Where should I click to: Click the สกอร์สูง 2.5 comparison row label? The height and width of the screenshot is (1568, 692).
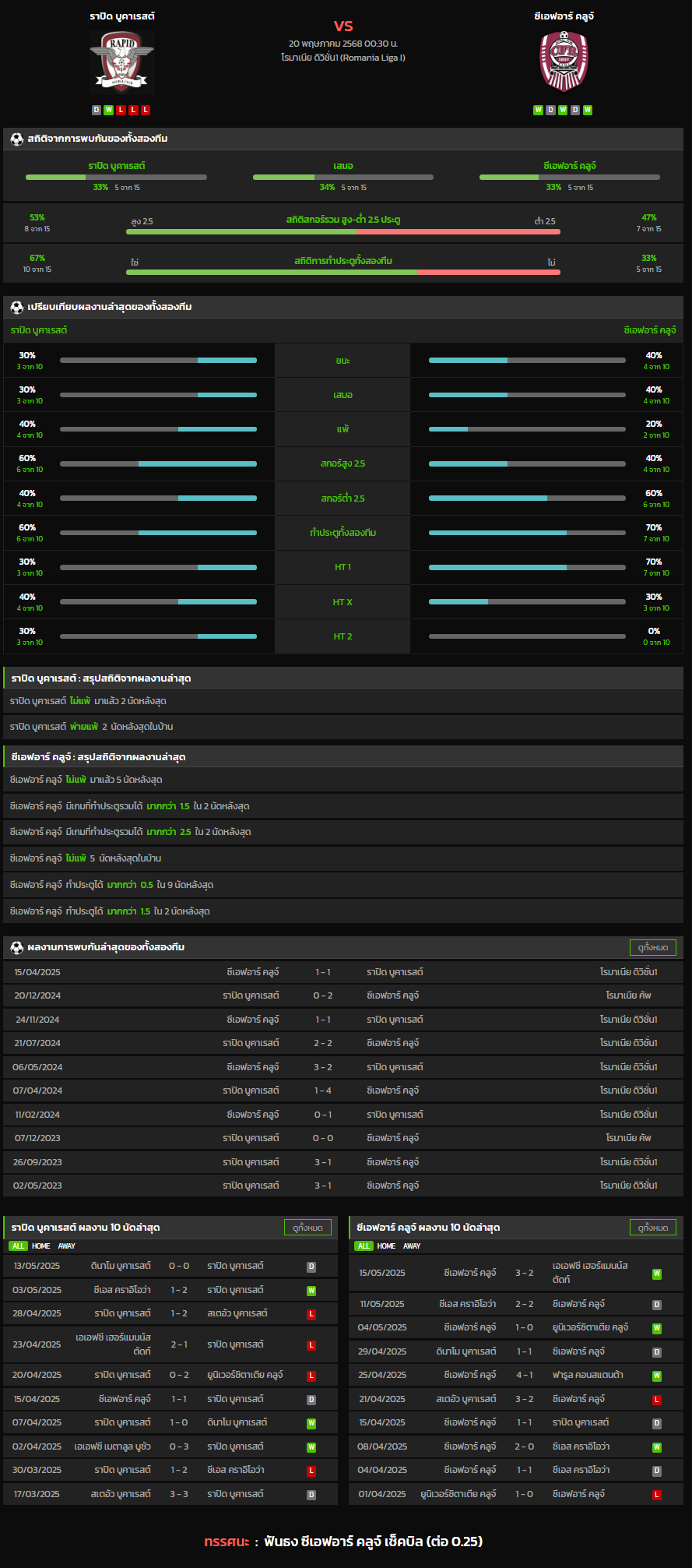[x=343, y=463]
